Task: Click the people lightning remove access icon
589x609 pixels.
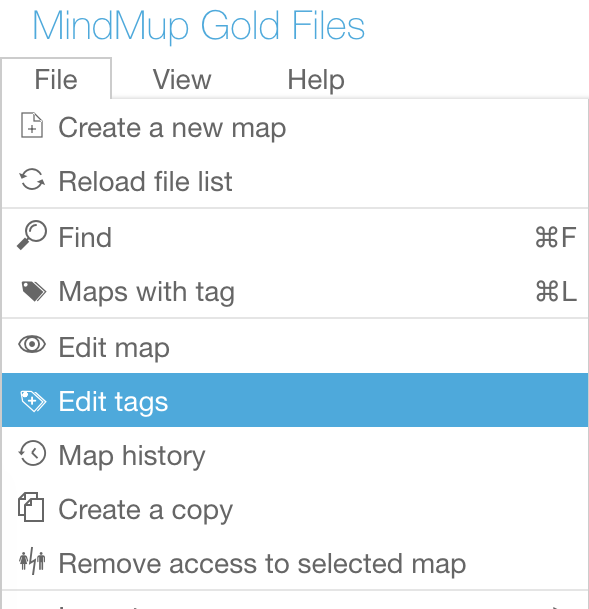Action: 32,561
